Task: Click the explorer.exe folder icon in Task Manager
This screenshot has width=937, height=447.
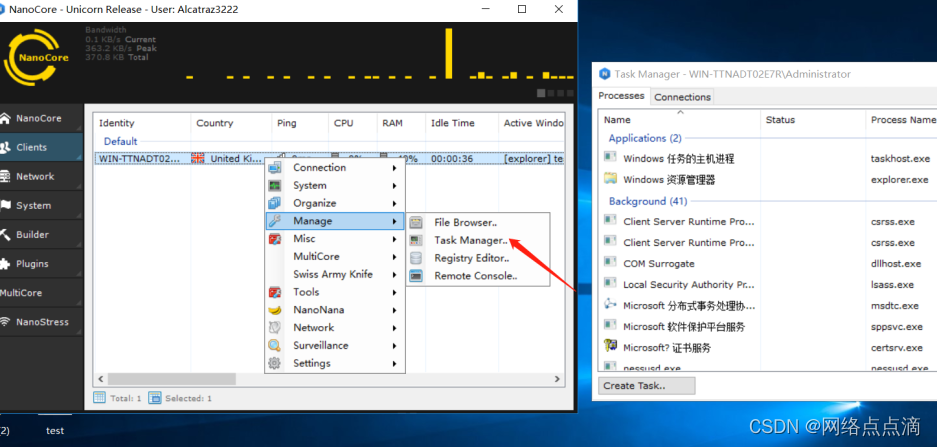Action: coord(610,179)
